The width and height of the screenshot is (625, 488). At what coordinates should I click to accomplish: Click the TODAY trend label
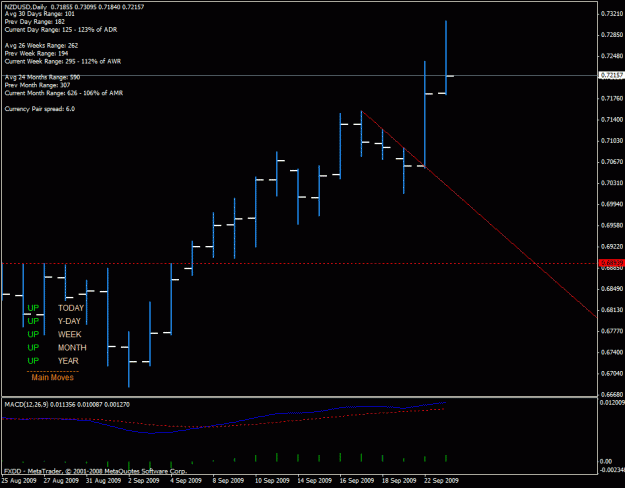click(x=71, y=308)
